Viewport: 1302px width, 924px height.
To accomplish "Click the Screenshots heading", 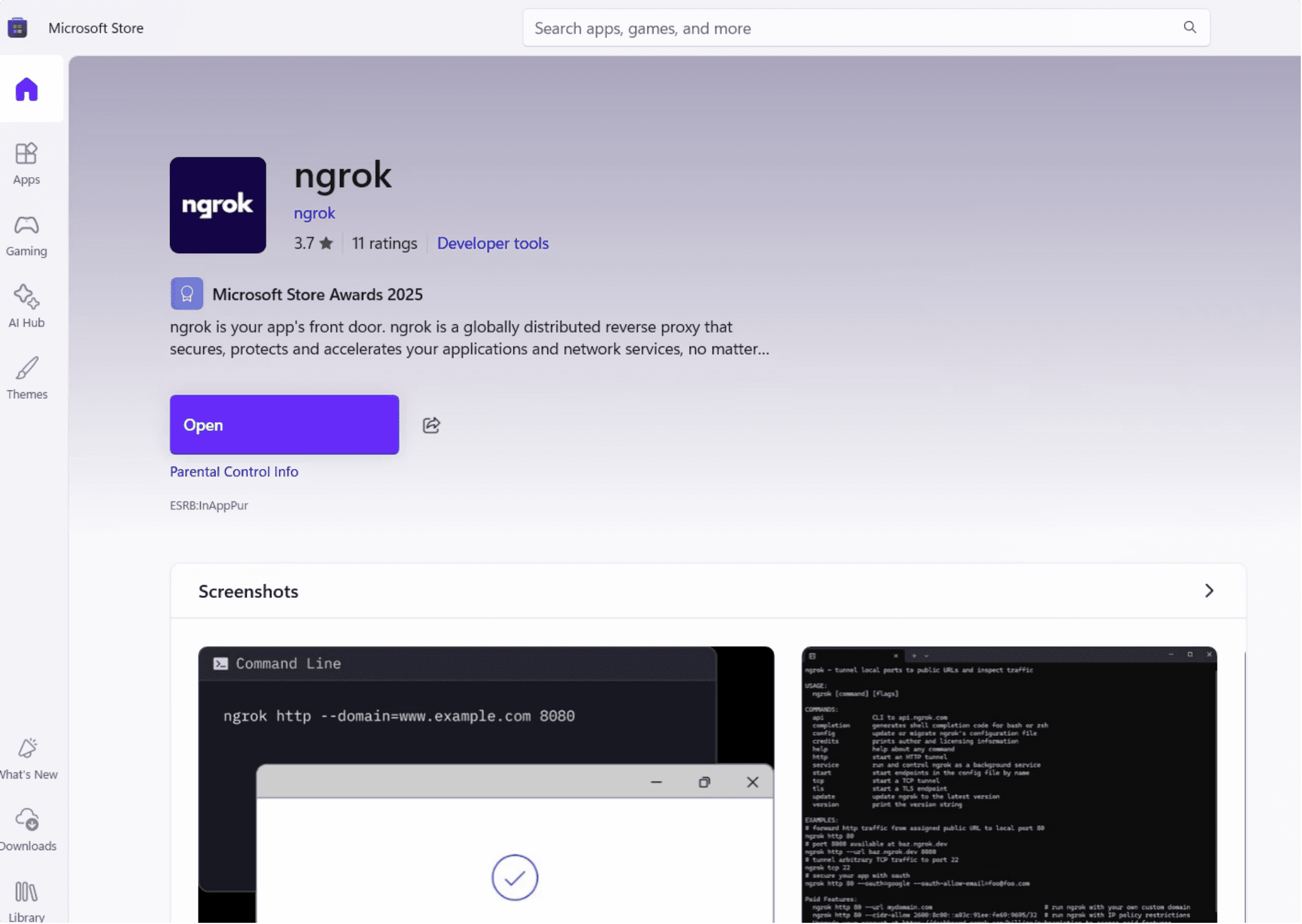I will (x=249, y=591).
